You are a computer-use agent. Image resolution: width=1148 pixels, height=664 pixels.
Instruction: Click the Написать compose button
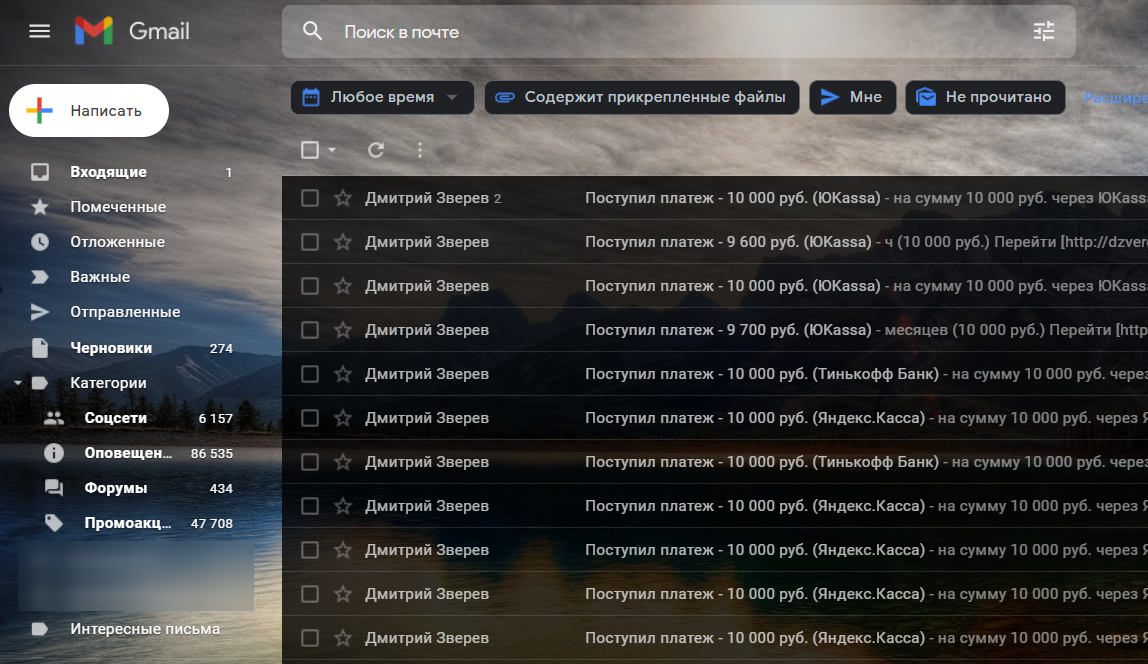coord(89,111)
